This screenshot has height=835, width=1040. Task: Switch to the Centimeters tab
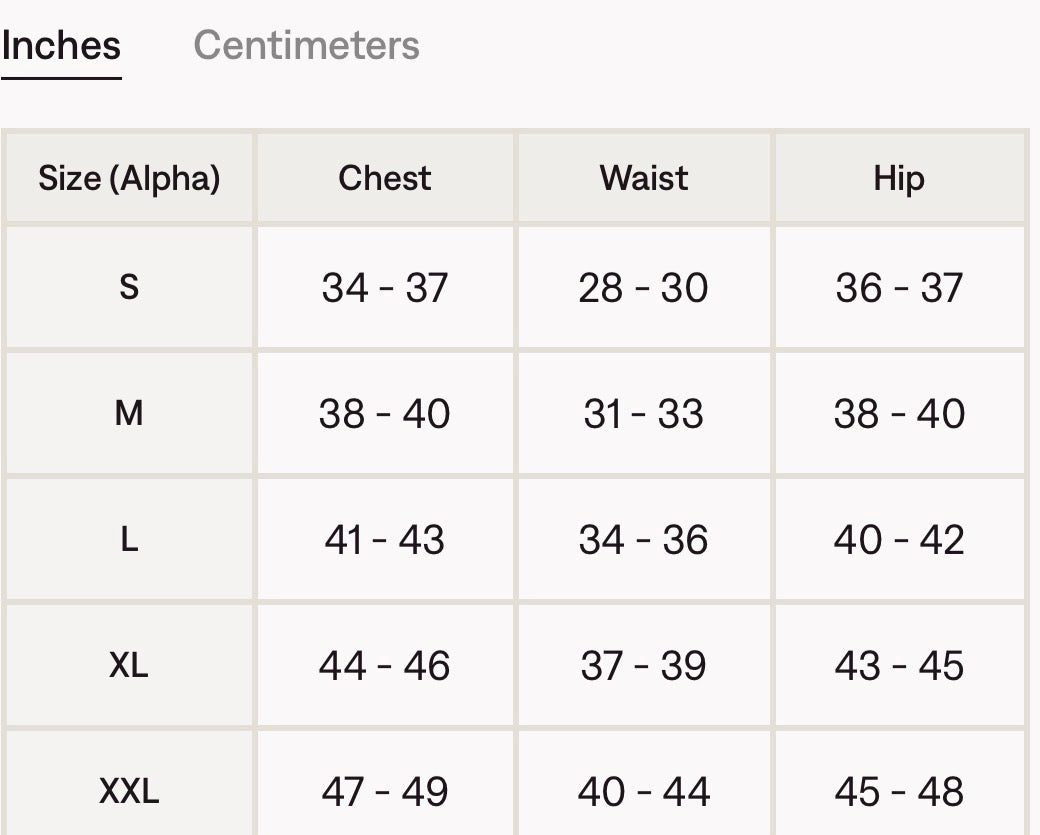[306, 46]
